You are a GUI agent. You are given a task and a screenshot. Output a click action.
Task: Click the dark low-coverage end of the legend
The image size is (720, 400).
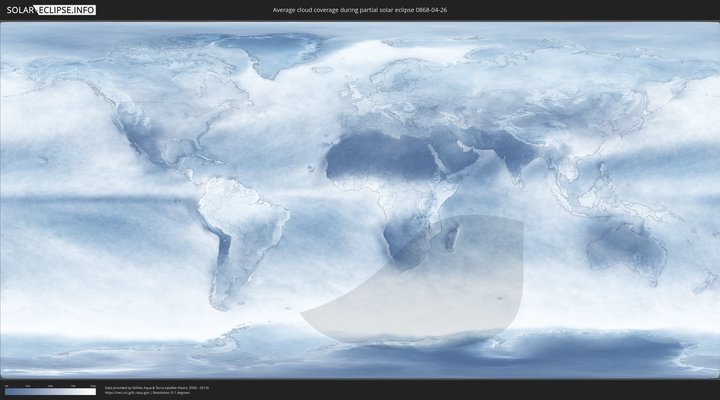[8, 392]
